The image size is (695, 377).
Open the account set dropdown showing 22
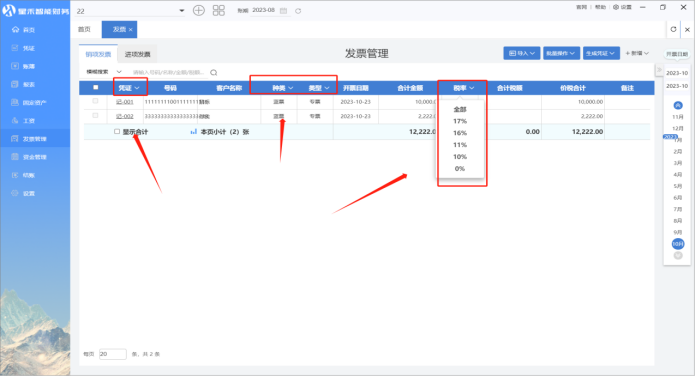click(x=130, y=11)
